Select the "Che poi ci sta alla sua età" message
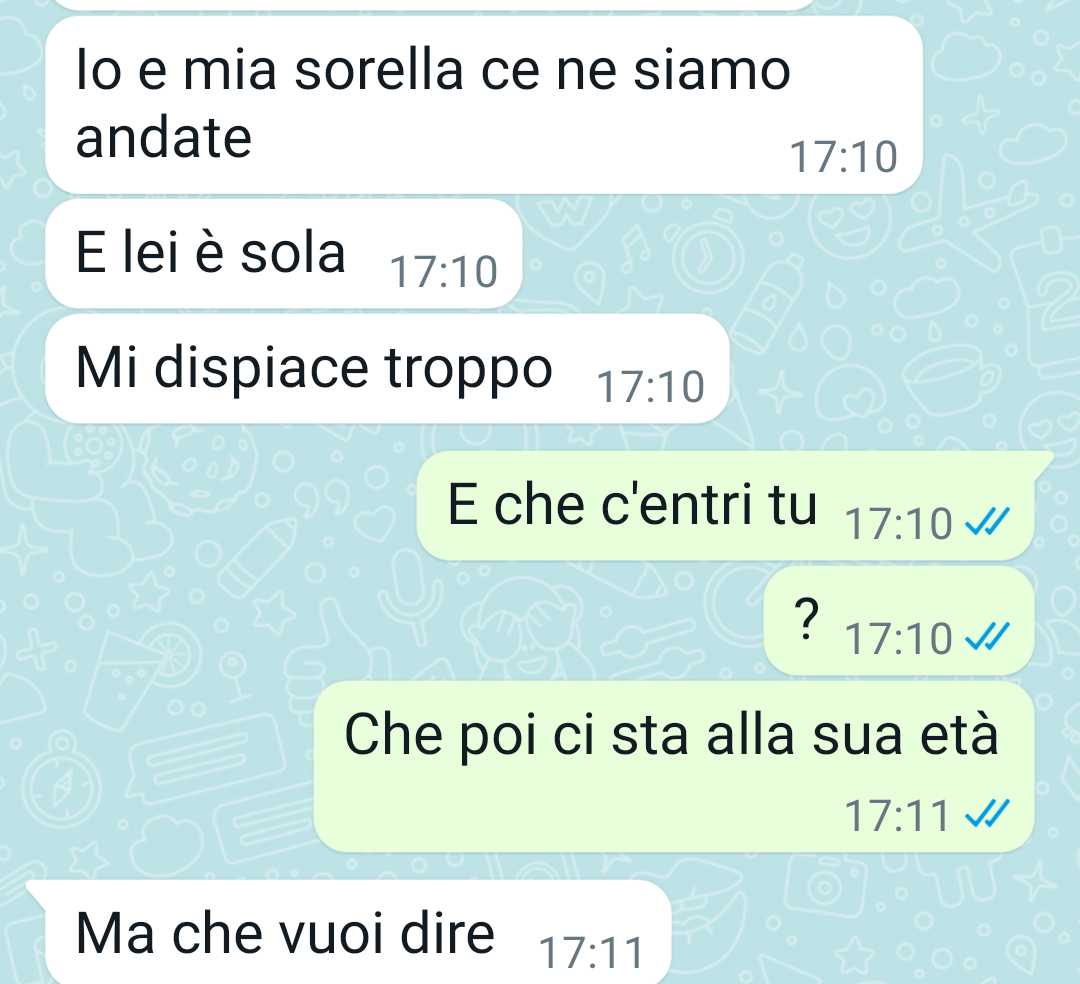 [674, 767]
